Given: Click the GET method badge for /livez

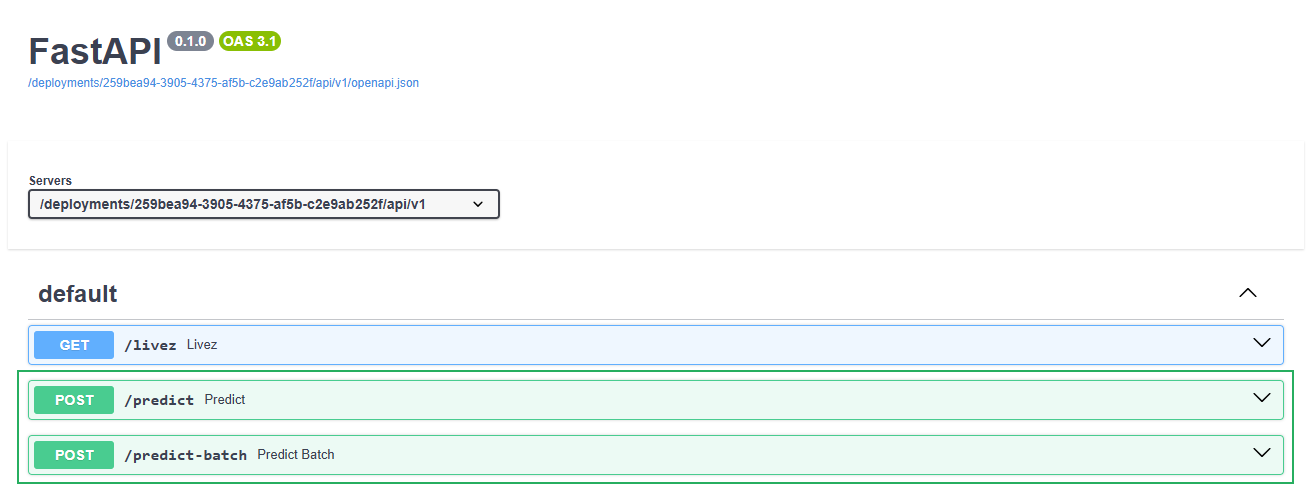Looking at the screenshot, I should coord(74,345).
